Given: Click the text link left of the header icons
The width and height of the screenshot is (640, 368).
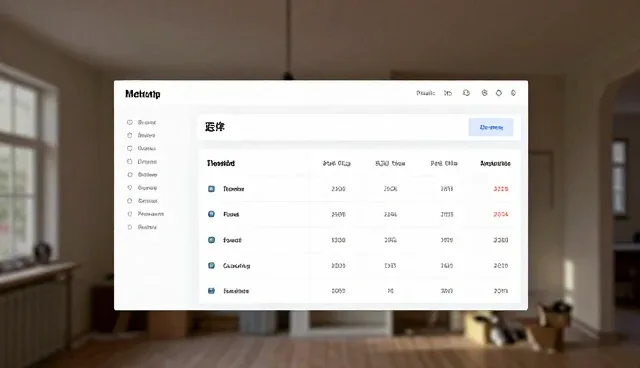Looking at the screenshot, I should 425,93.
